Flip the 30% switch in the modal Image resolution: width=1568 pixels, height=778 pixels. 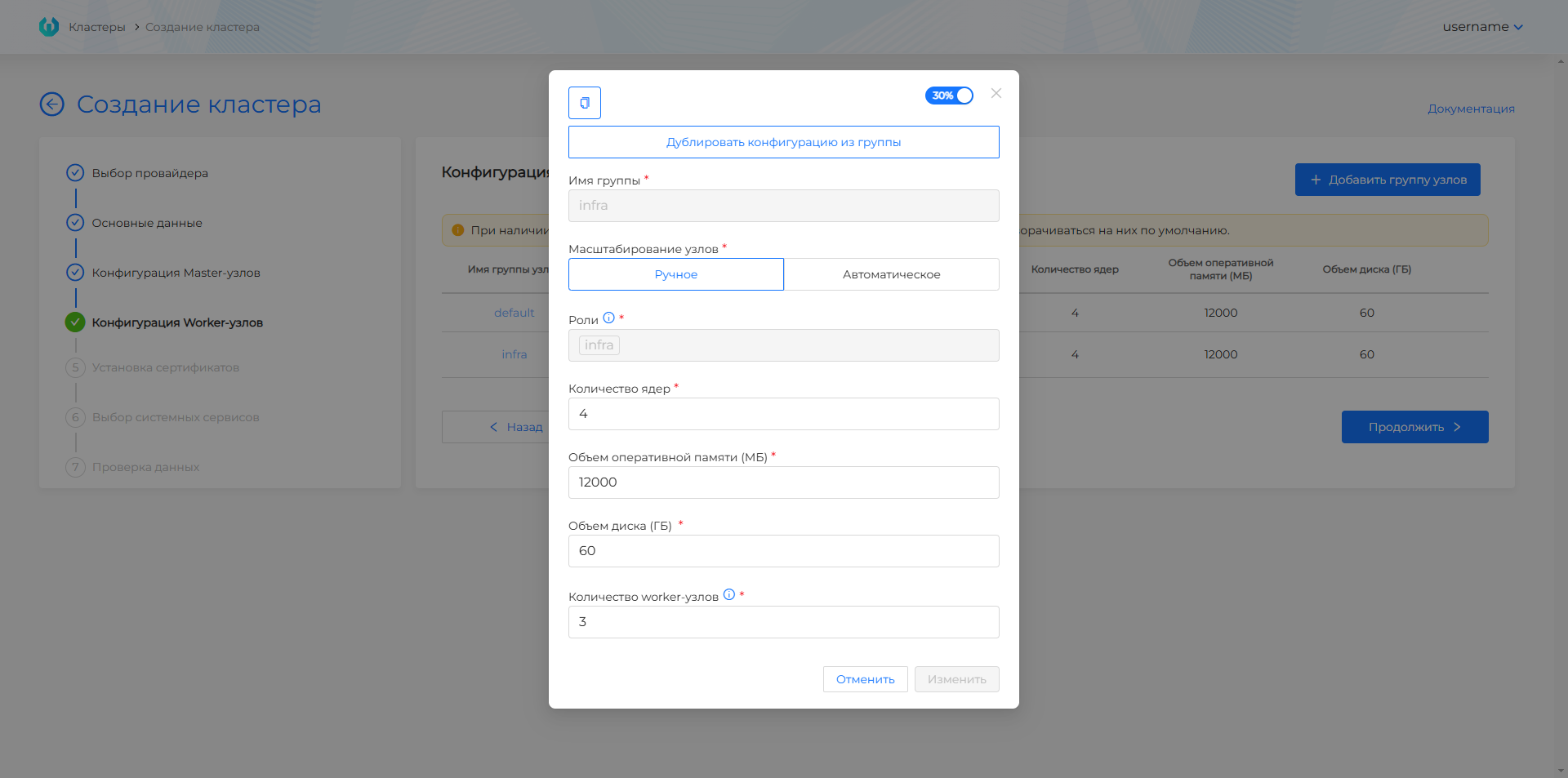point(949,95)
